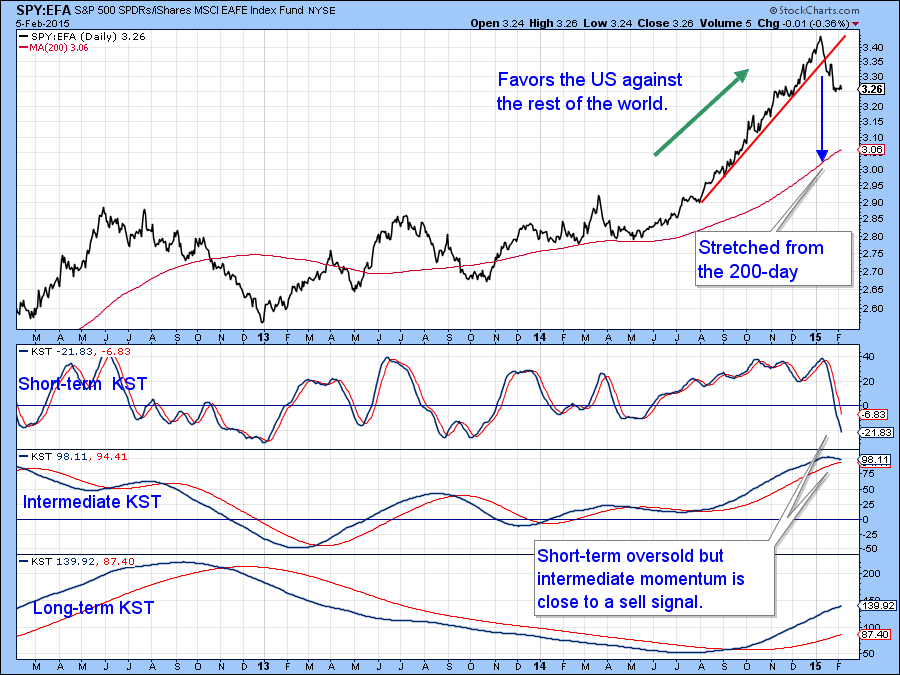Select the Open 3.24 value
The width and height of the screenshot is (900, 675).
click(496, 24)
